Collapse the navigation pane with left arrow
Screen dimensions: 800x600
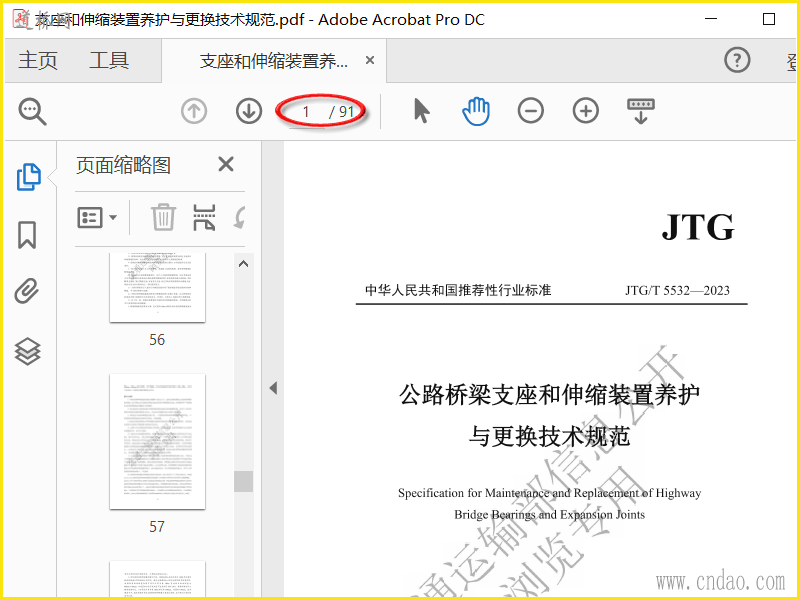(x=273, y=388)
